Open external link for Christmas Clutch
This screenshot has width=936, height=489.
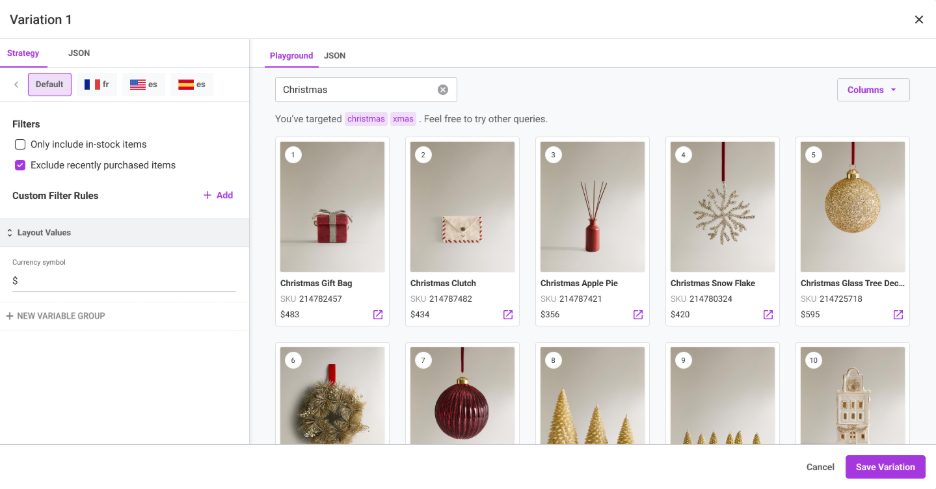(x=508, y=315)
